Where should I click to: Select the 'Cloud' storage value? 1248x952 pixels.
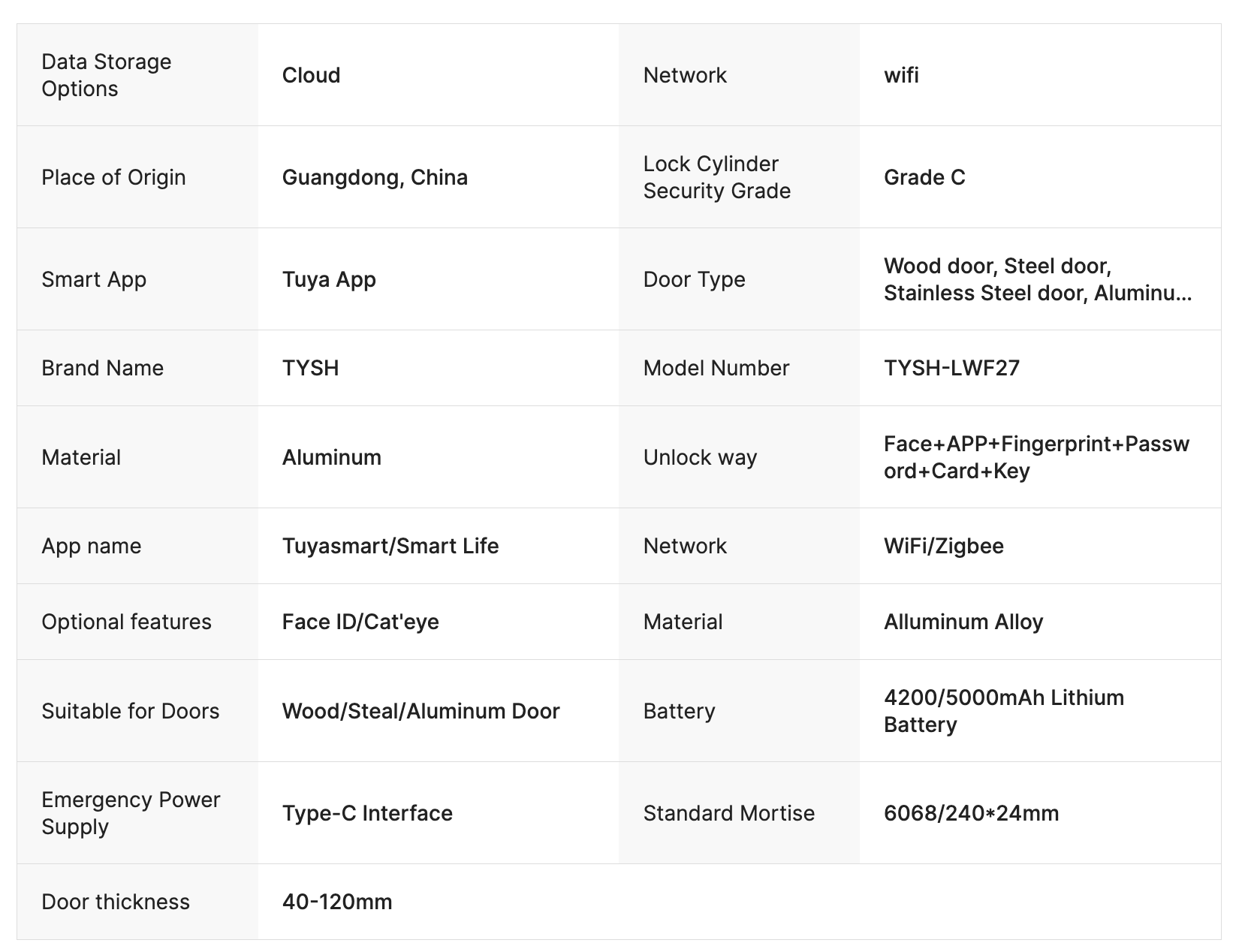point(311,75)
